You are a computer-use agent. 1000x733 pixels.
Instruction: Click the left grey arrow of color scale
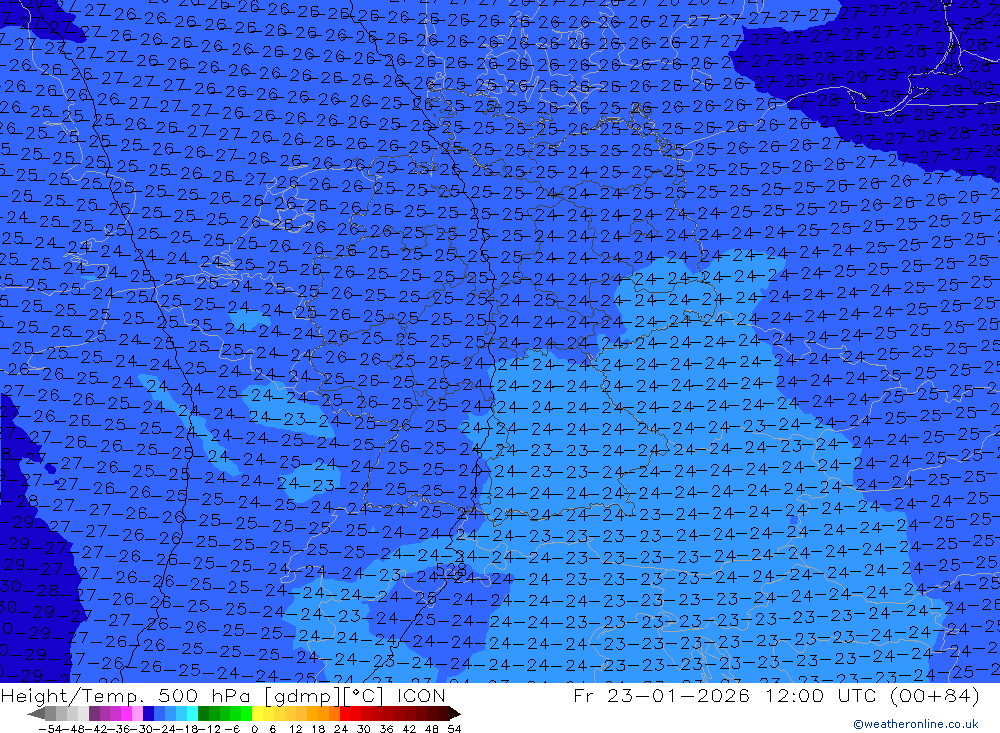coord(36,714)
